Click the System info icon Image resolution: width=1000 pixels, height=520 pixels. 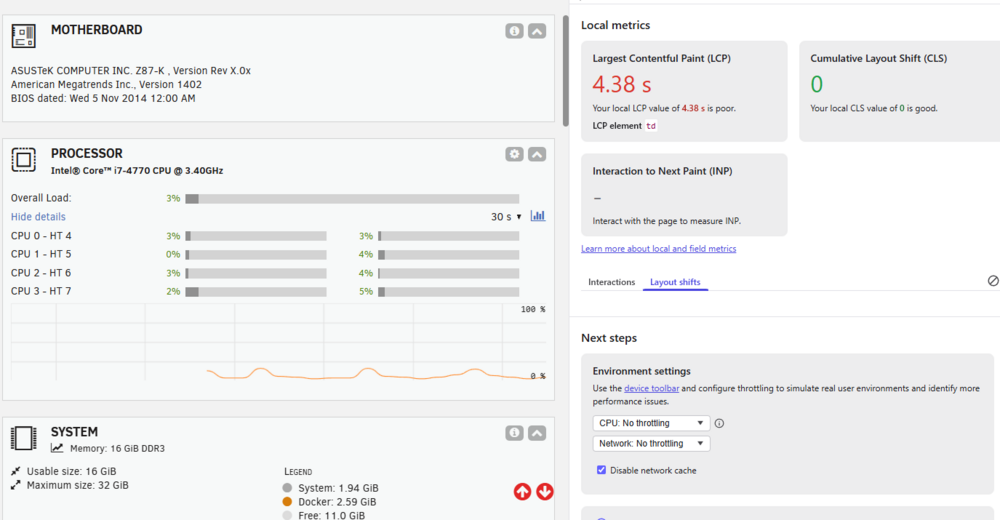click(x=515, y=433)
